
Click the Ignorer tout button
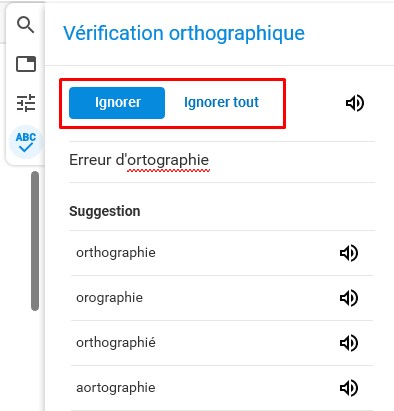[221, 103]
